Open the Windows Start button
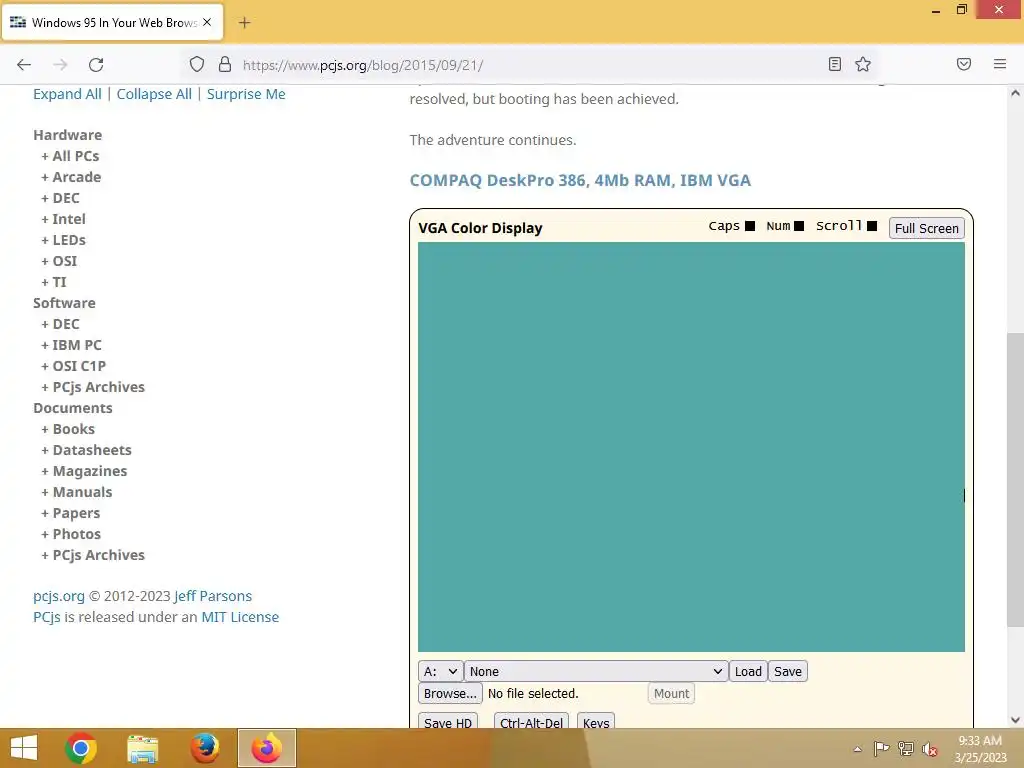The image size is (1024, 768). [24, 748]
